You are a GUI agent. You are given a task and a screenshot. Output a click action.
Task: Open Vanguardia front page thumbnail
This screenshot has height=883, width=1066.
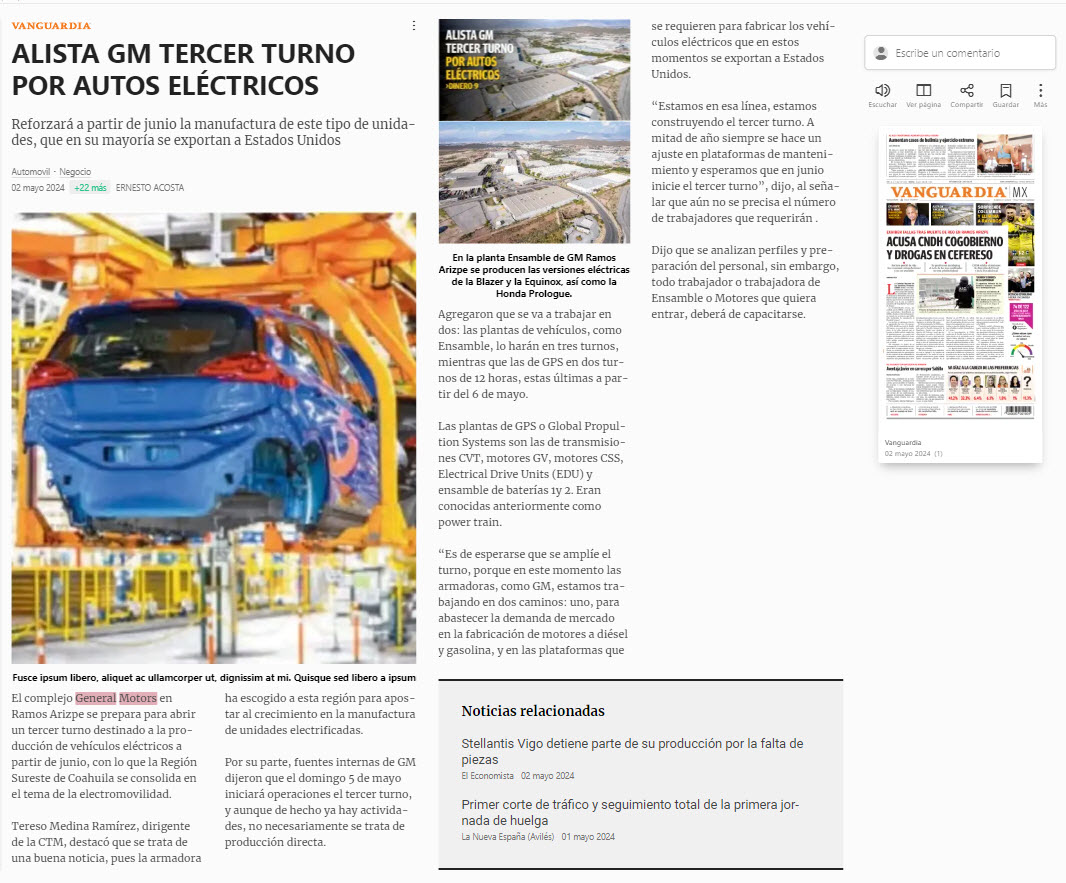(960, 275)
